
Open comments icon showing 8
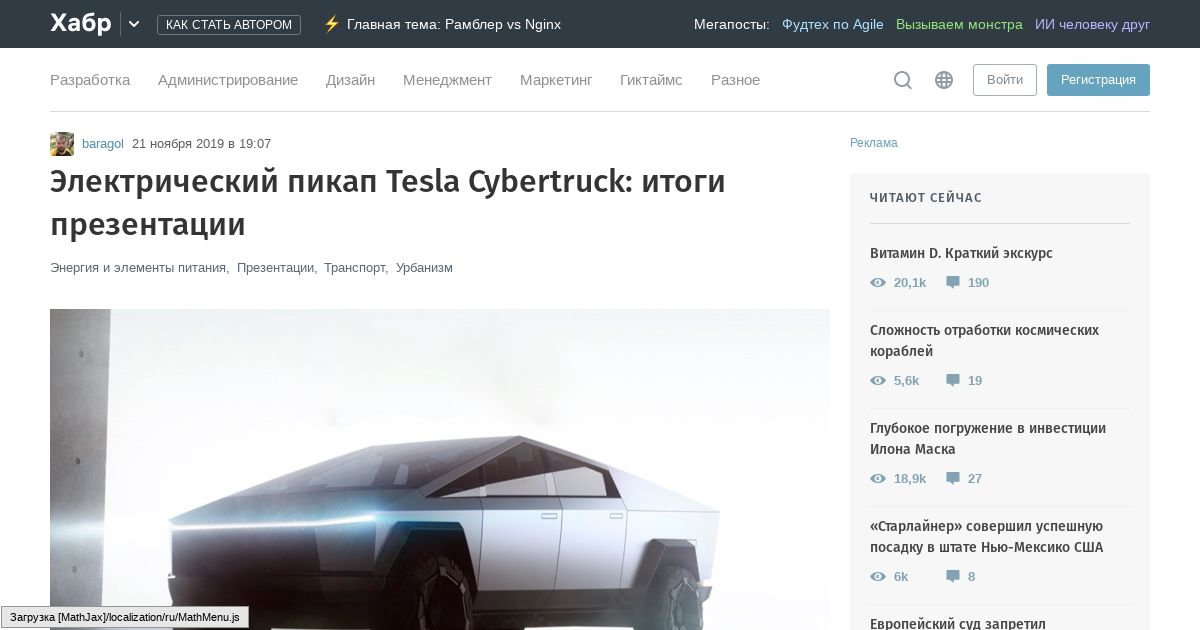click(953, 577)
